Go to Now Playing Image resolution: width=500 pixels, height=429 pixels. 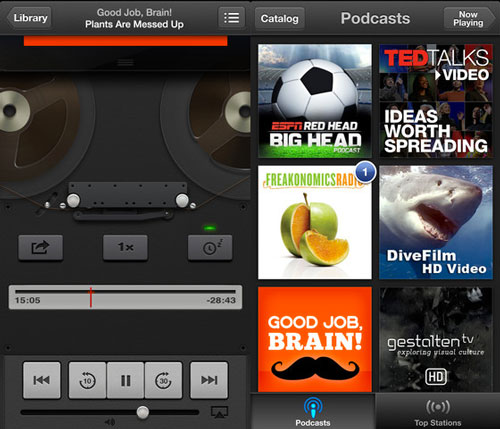click(469, 19)
